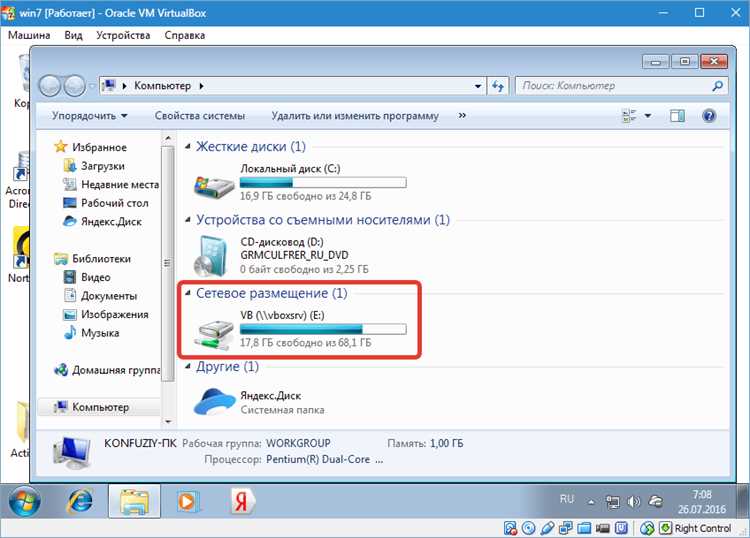The width and height of the screenshot is (750, 538).
Task: Open Yandex browser from the taskbar
Action: pyautogui.click(x=242, y=502)
